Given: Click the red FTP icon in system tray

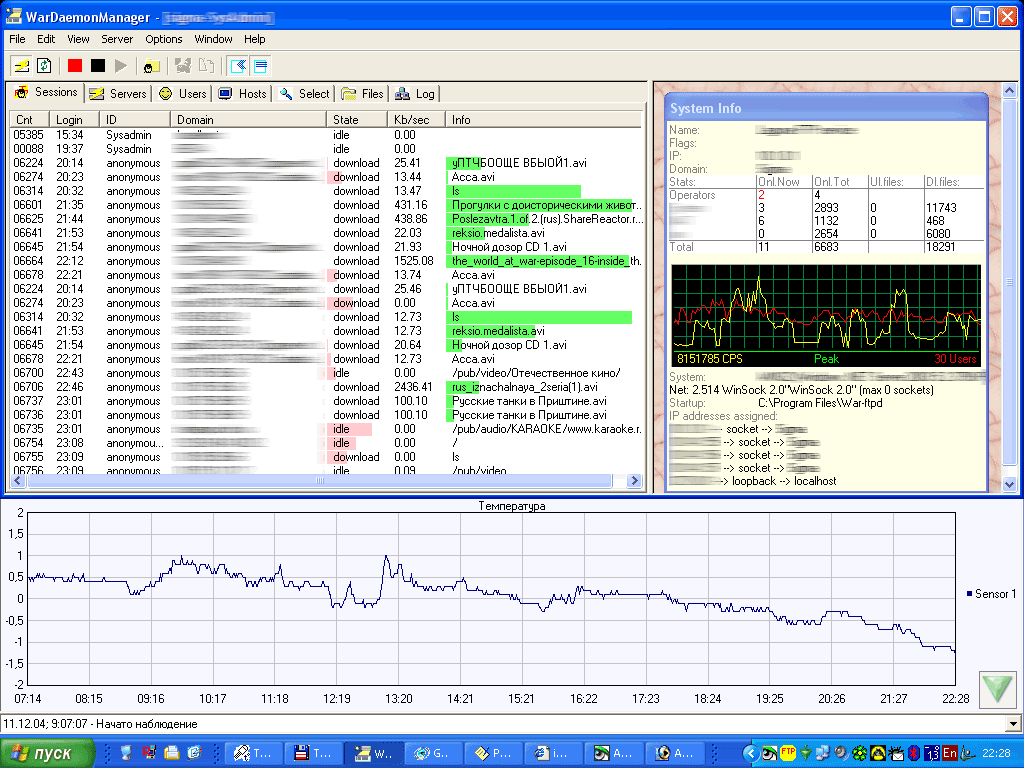Looking at the screenshot, I should pyautogui.click(x=788, y=753).
